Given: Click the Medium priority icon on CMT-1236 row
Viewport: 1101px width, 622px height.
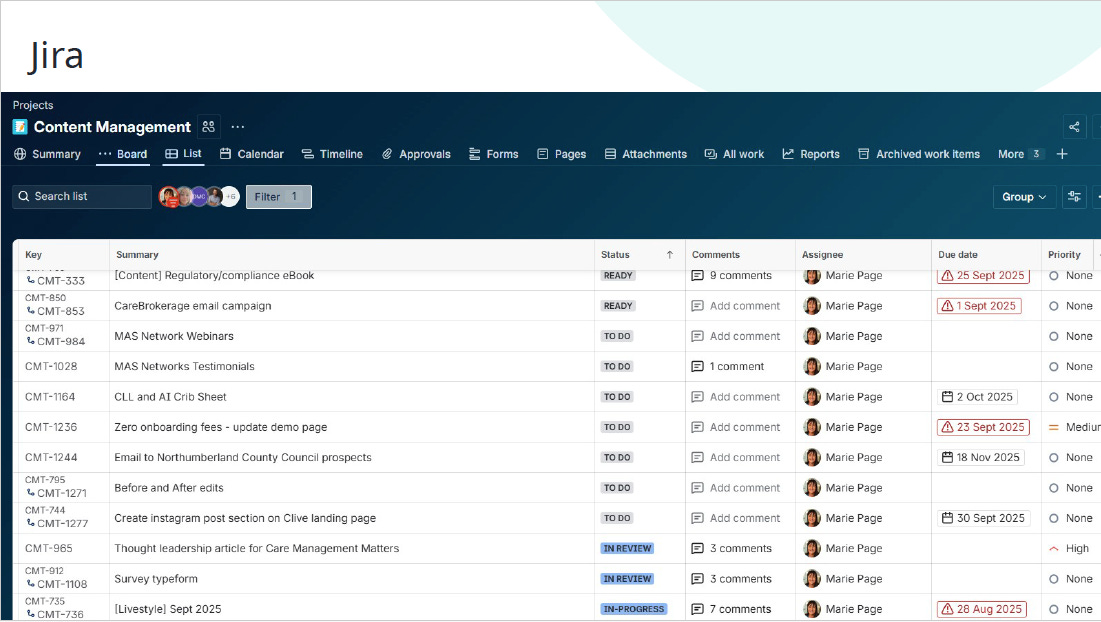Looking at the screenshot, I should 1053,428.
